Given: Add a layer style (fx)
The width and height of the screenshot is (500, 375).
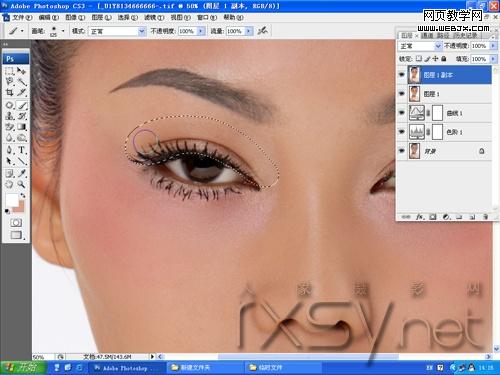Looking at the screenshot, I should tap(420, 217).
